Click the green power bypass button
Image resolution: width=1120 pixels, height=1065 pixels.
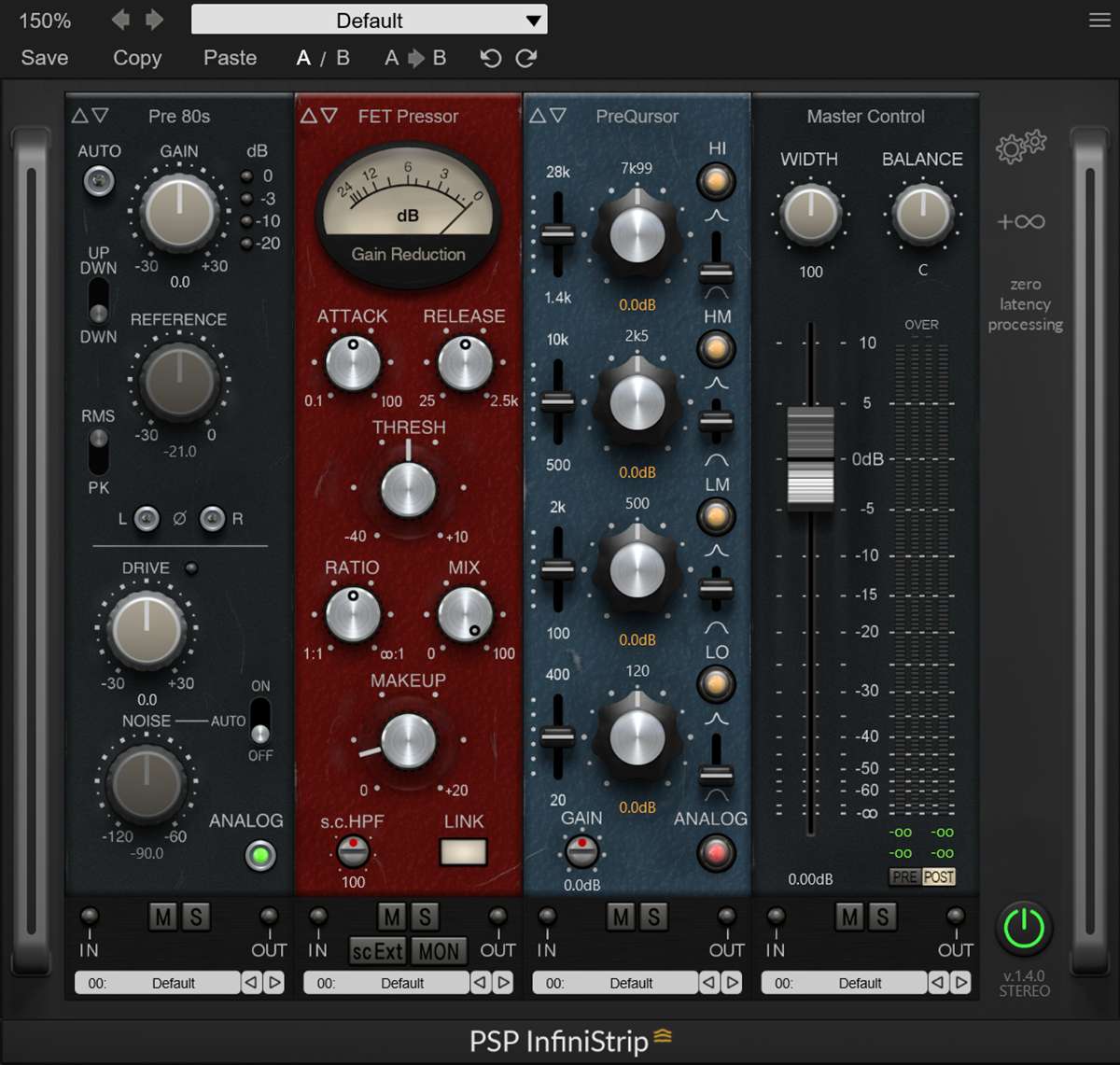(x=1024, y=928)
